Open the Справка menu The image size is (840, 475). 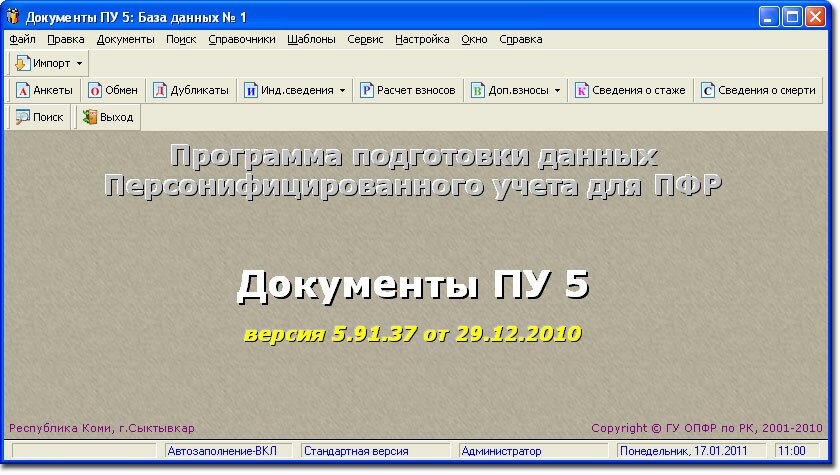521,39
